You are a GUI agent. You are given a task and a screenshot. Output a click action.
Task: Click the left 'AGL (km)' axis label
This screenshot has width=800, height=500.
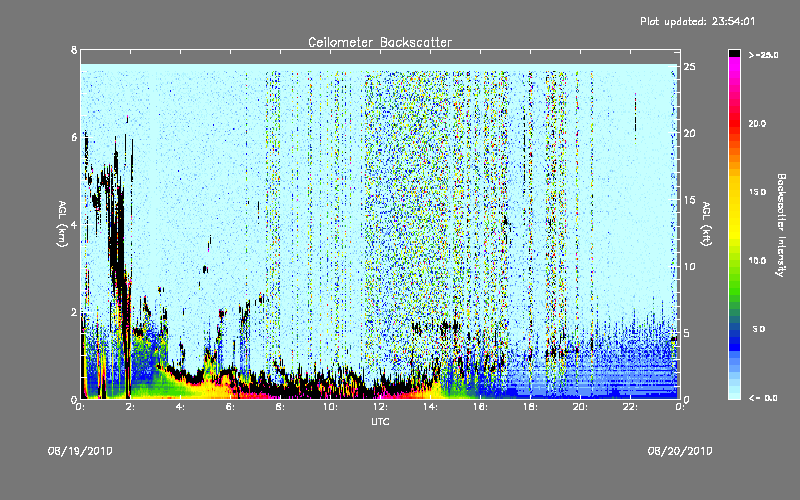click(x=62, y=224)
